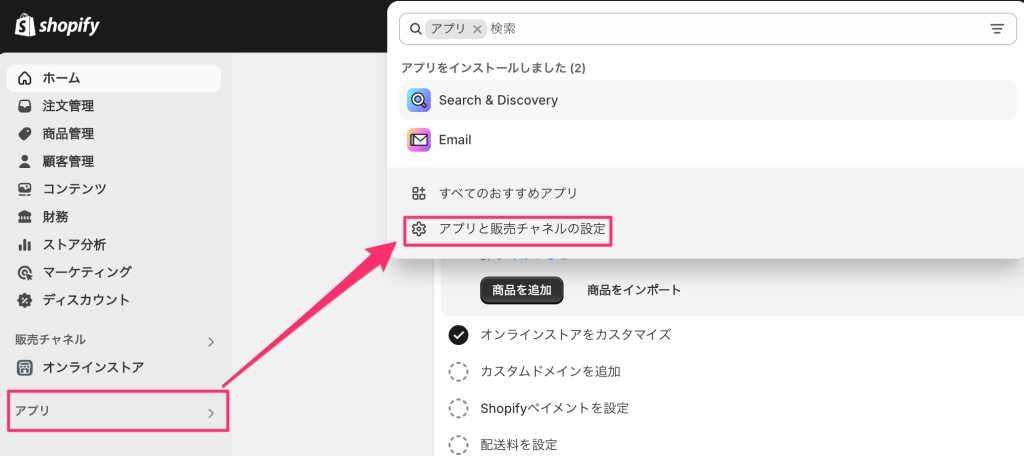Select Search & Discovery in app list

click(708, 100)
